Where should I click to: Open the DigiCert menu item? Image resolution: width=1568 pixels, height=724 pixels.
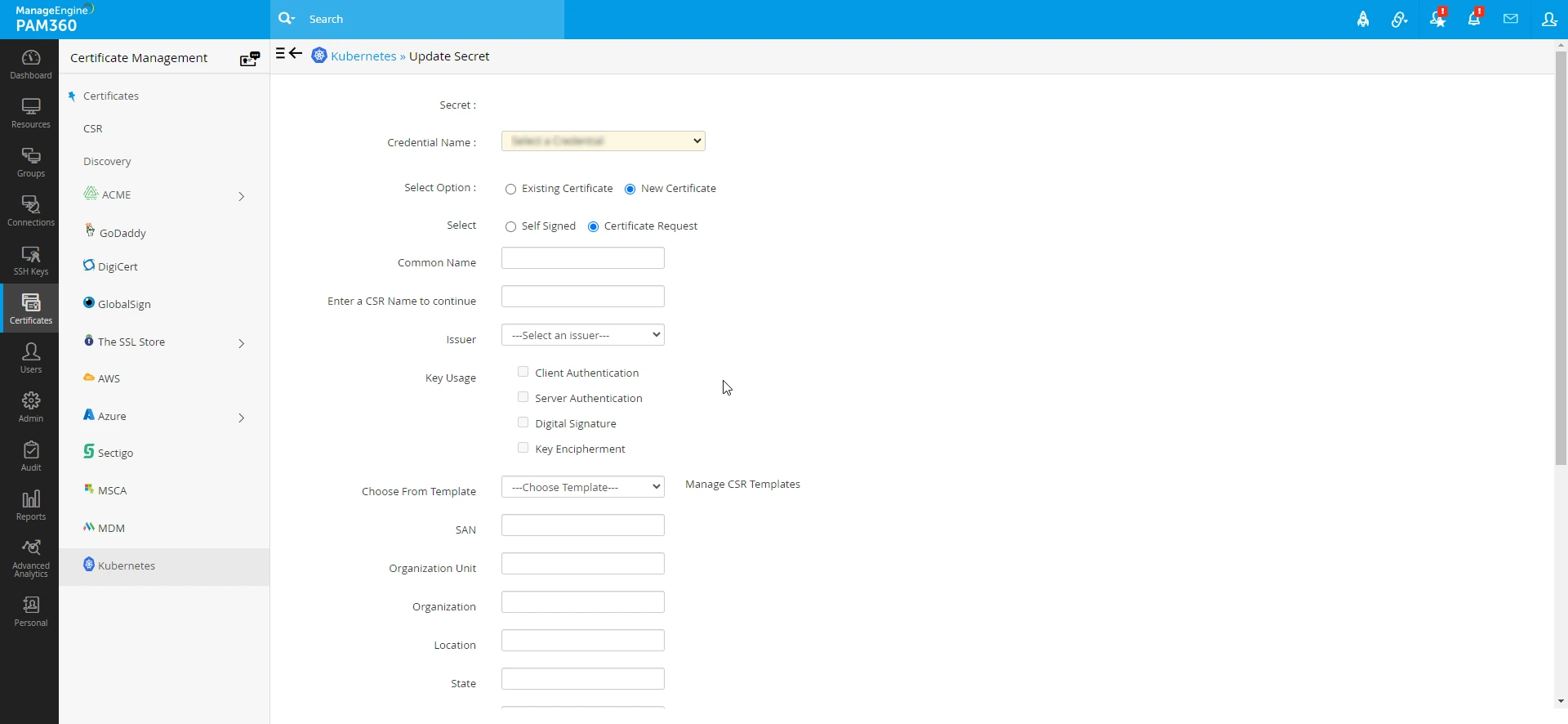point(118,266)
